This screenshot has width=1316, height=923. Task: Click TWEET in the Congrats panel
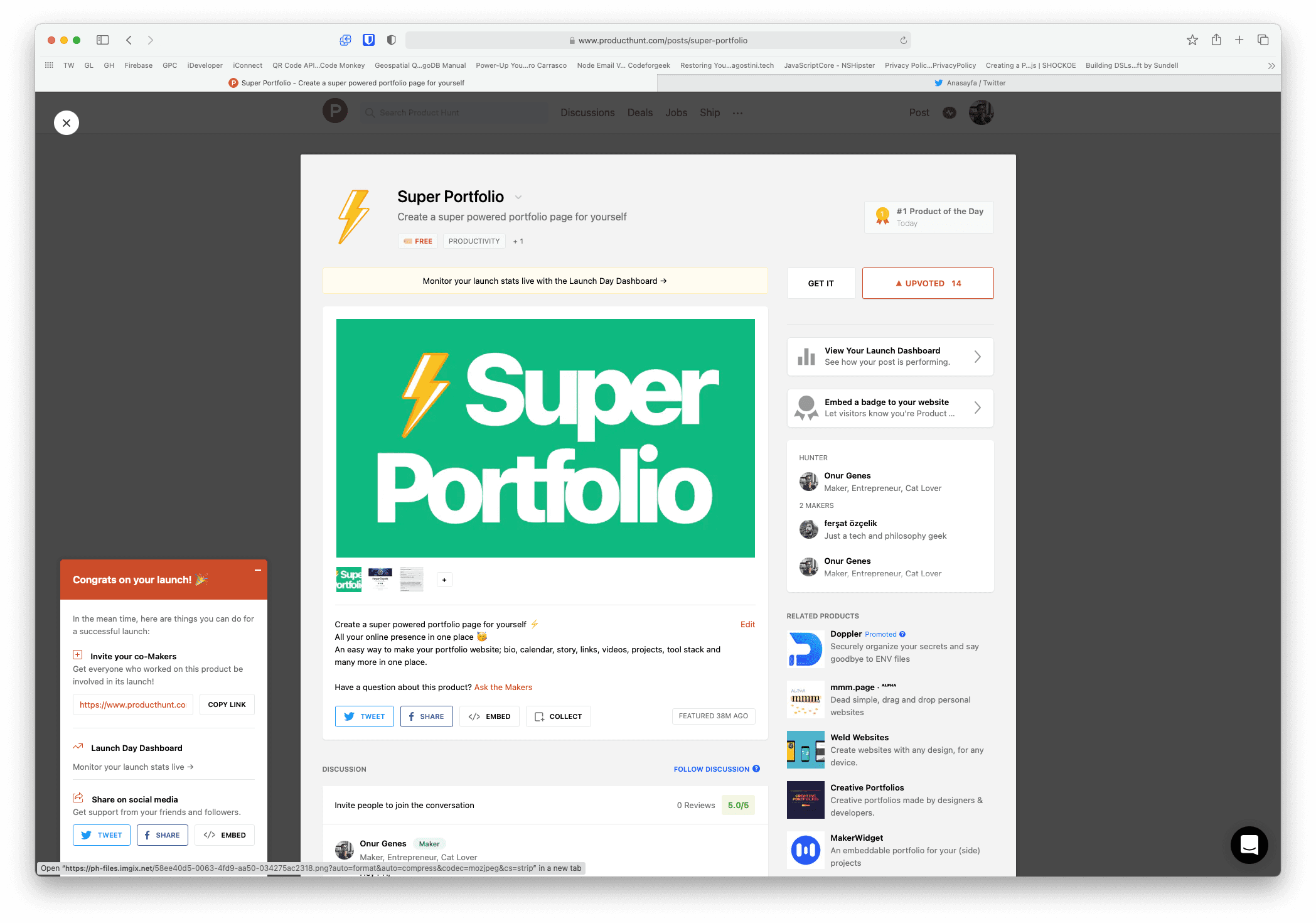point(102,835)
